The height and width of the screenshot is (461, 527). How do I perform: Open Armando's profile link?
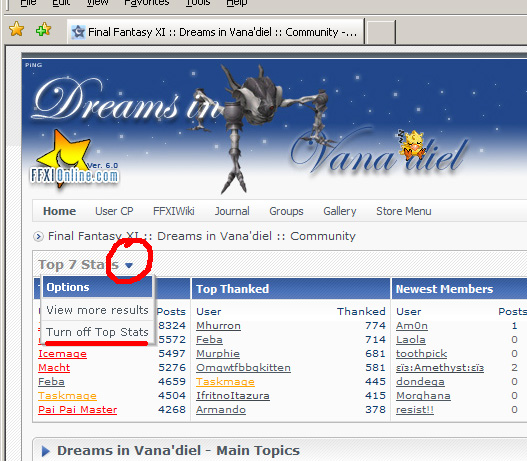221,410
